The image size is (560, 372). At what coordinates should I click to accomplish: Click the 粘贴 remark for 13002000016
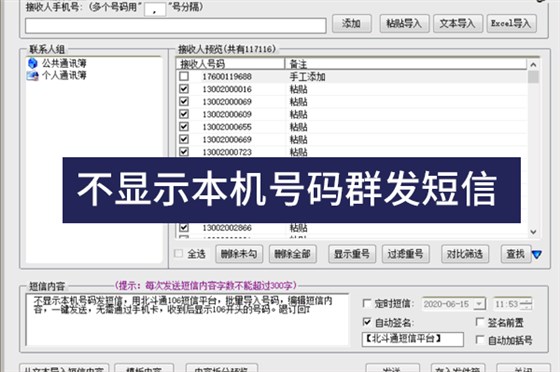pos(299,89)
